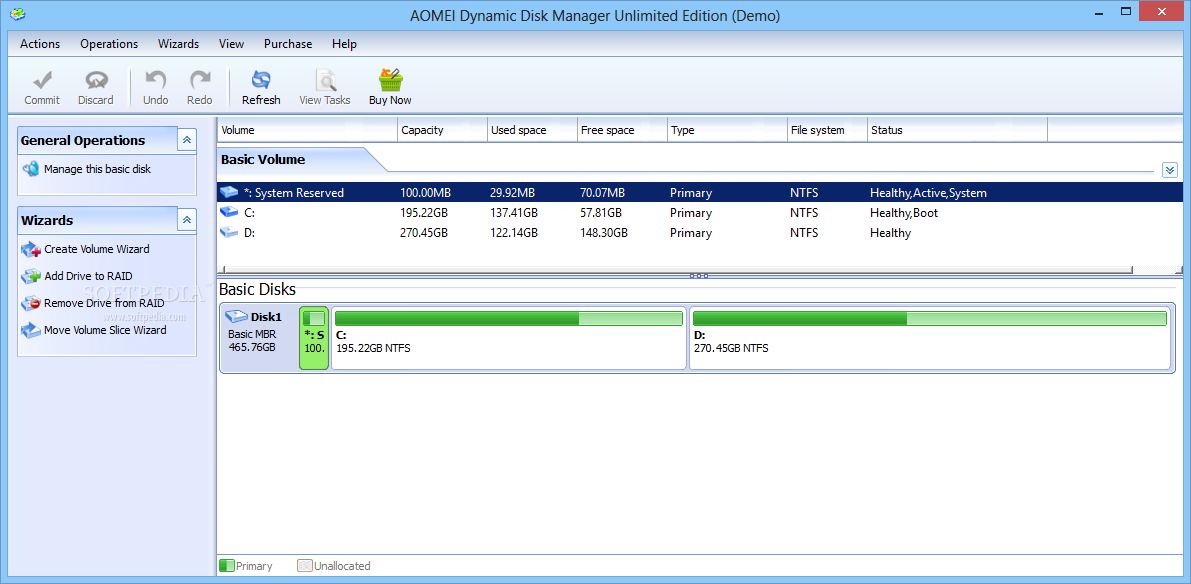The height and width of the screenshot is (584, 1191).
Task: Click Remove Drive from RAID link
Action: click(x=104, y=304)
